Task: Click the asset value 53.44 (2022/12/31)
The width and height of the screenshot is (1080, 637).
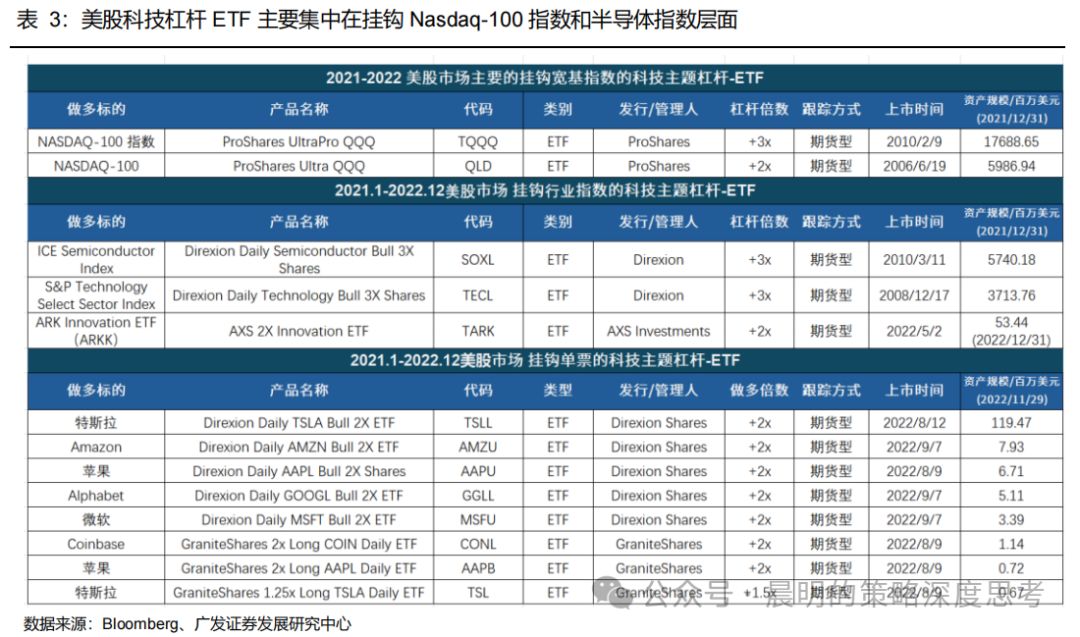Action: pos(1011,331)
